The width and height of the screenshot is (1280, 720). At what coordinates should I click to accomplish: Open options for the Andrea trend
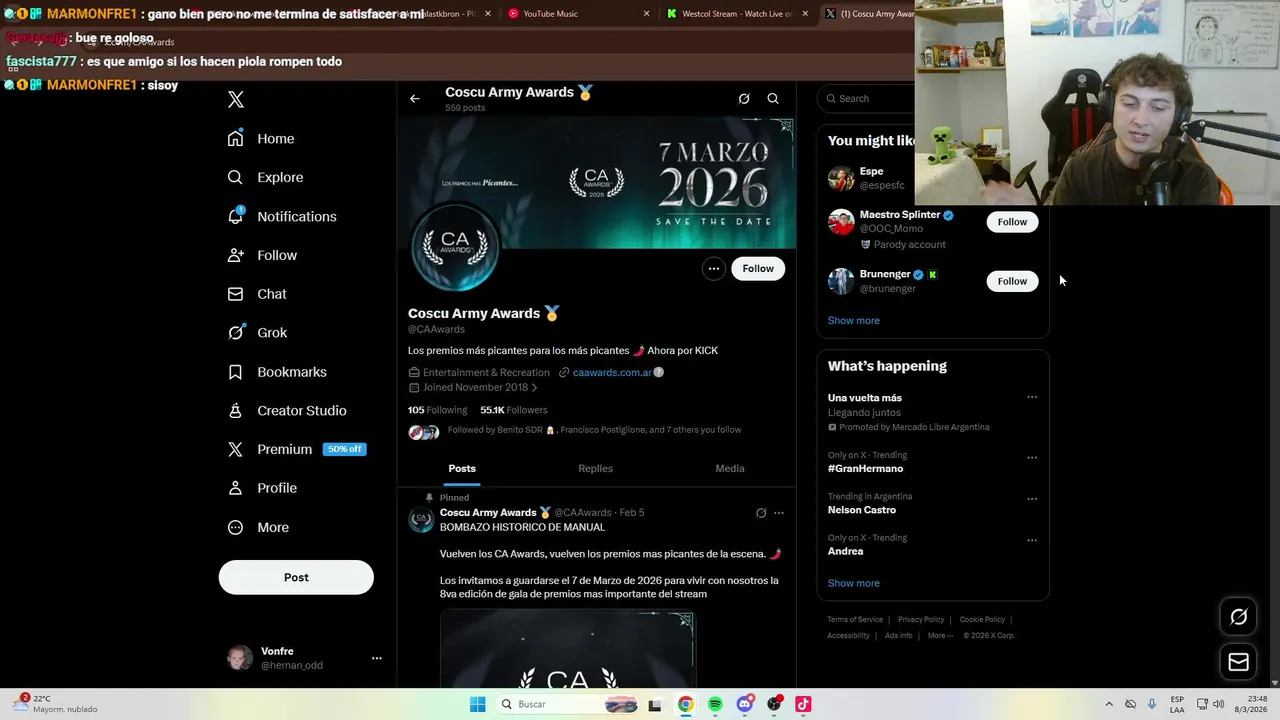(x=1032, y=540)
